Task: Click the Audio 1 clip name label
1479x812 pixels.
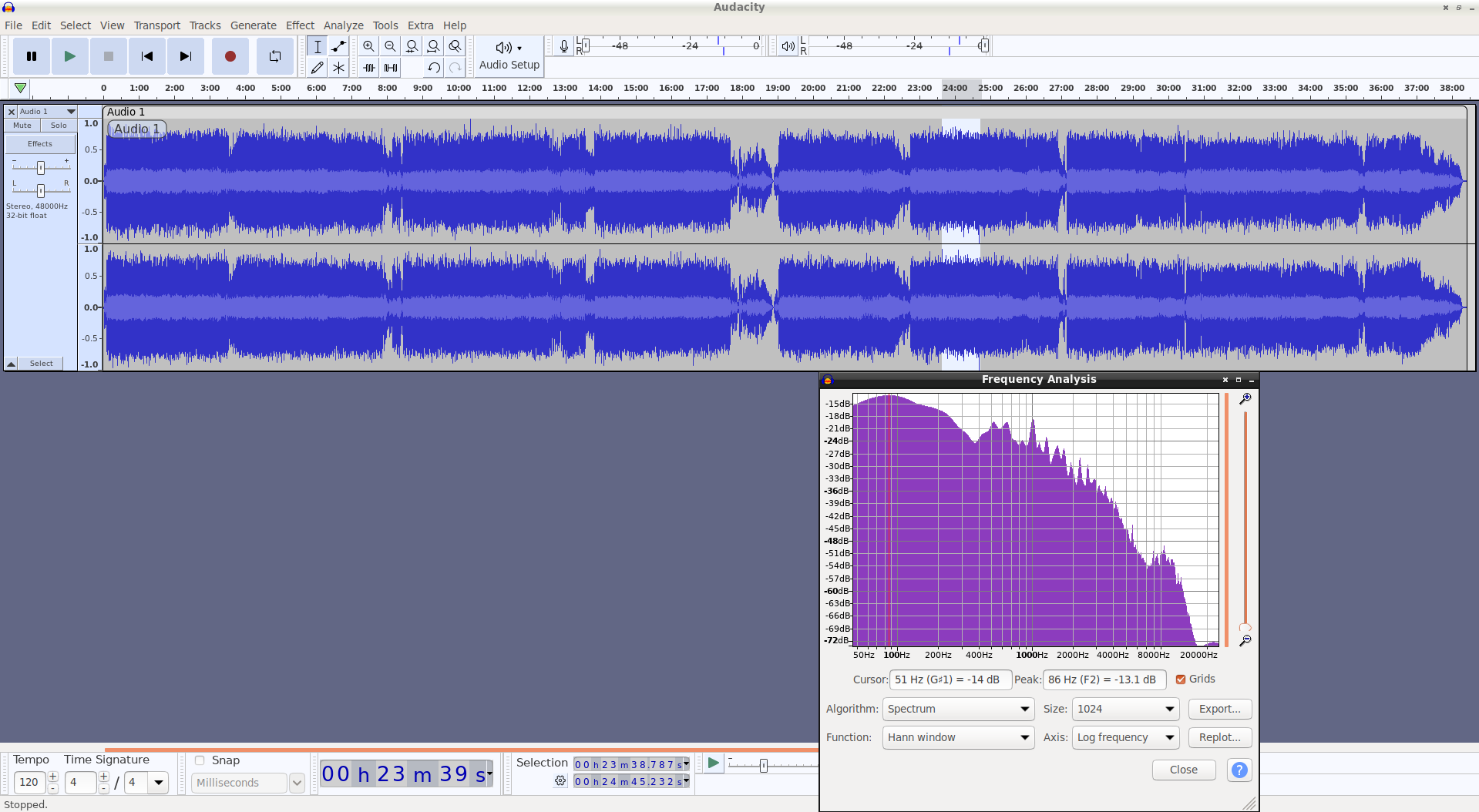Action: [x=137, y=129]
